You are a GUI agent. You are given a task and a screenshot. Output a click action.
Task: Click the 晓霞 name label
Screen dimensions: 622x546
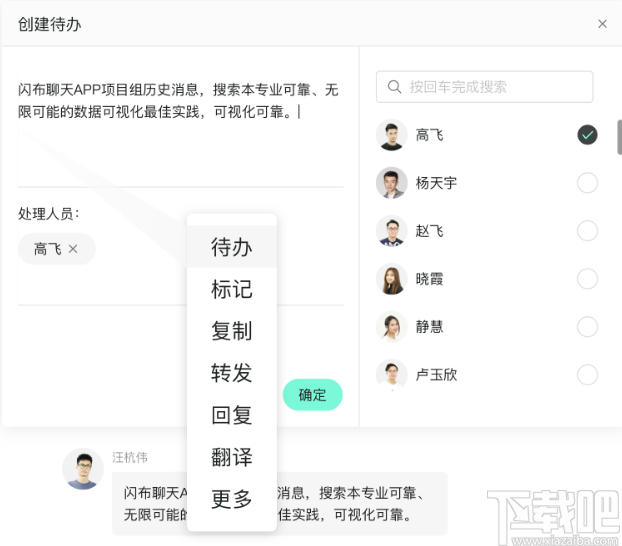429,279
